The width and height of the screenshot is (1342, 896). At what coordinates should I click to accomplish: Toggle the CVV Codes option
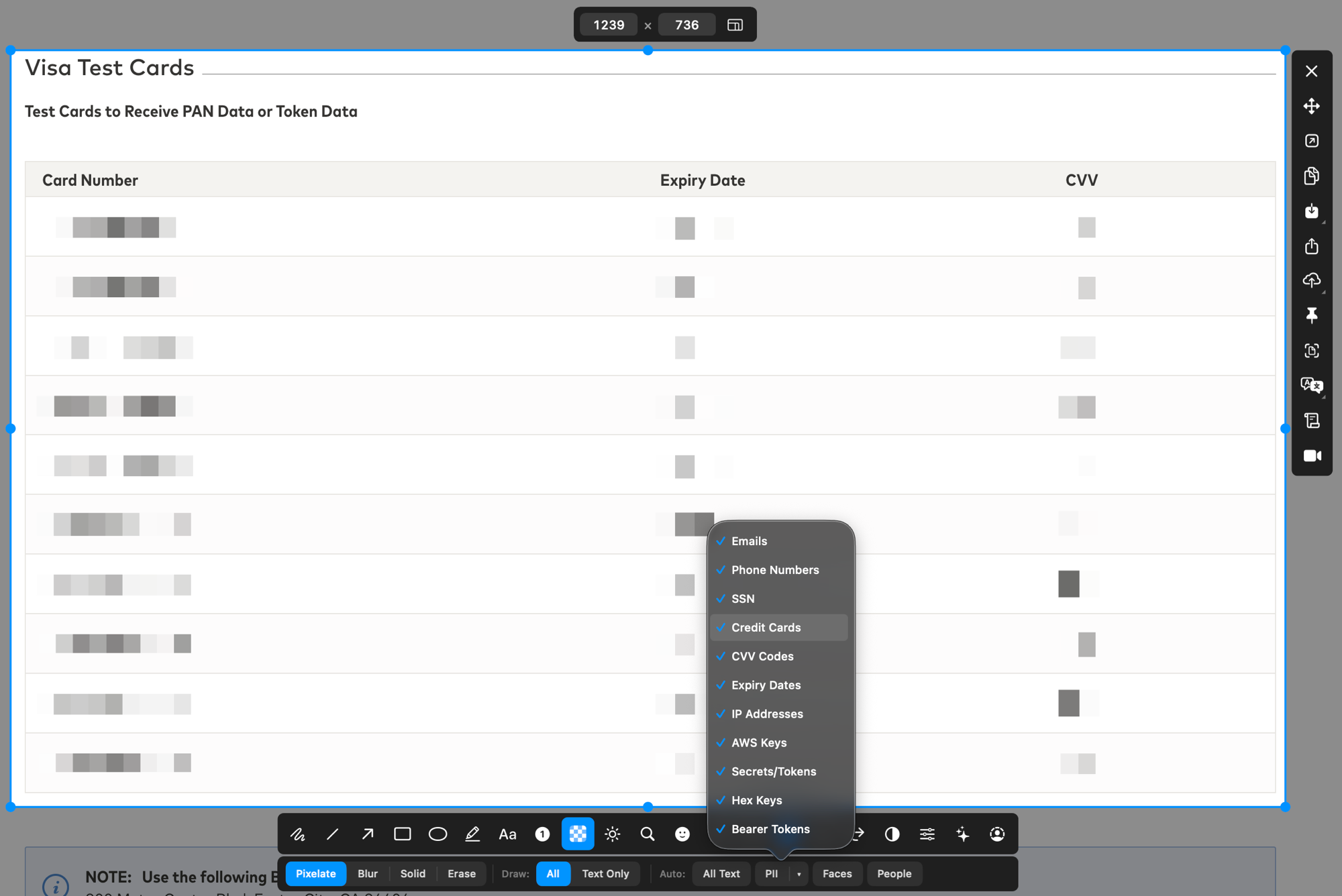(x=779, y=657)
